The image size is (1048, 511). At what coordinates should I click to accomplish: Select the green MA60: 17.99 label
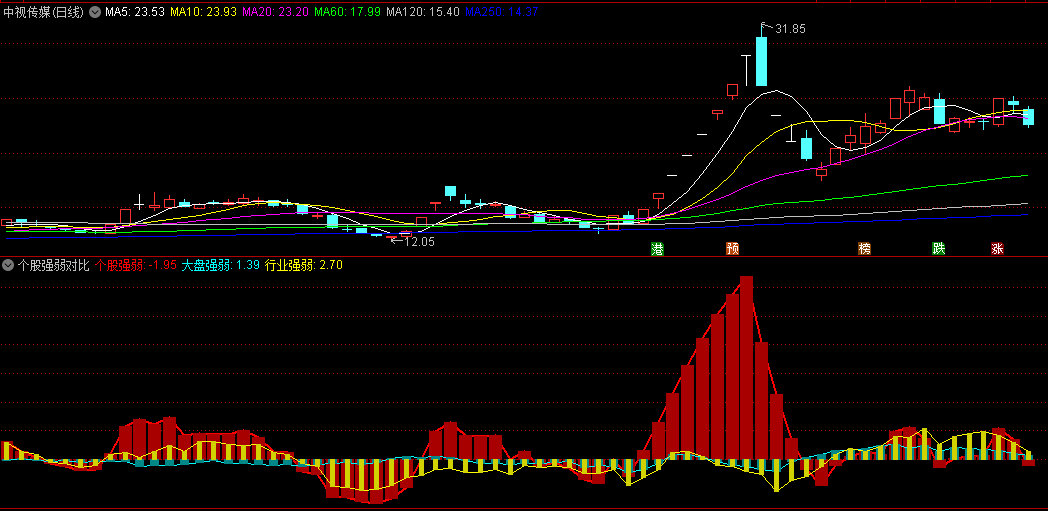tap(348, 12)
